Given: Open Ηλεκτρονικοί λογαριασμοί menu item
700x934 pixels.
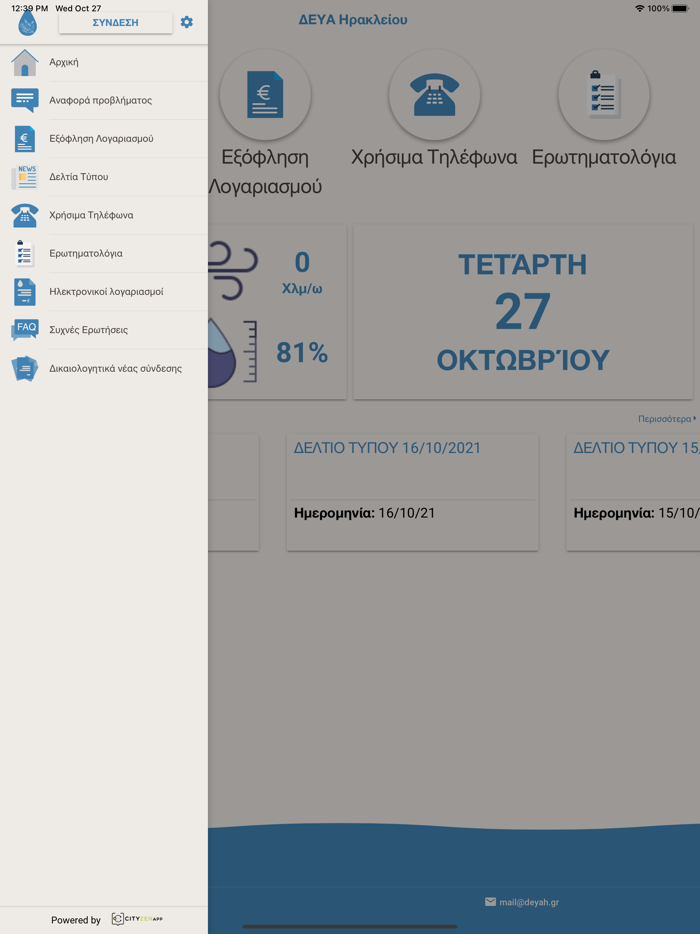Looking at the screenshot, I should point(104,292).
